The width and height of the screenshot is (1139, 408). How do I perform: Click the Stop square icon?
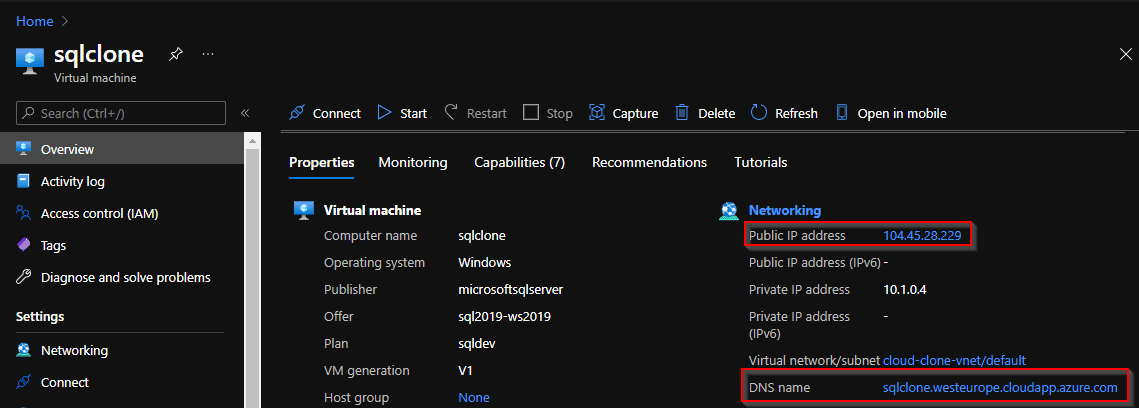(531, 113)
